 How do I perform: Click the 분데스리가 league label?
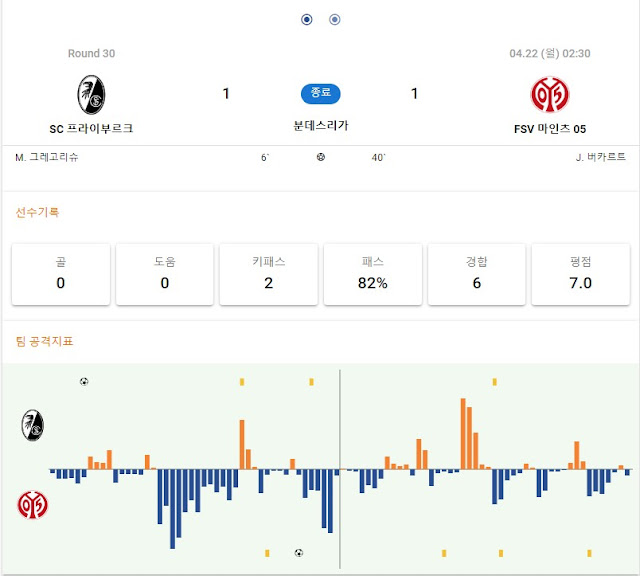321,125
